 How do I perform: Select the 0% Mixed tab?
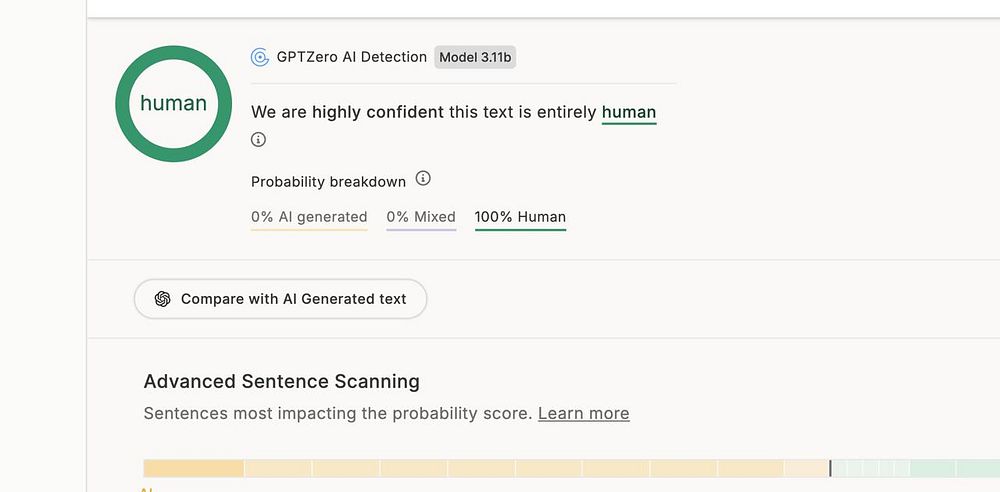[x=421, y=217]
